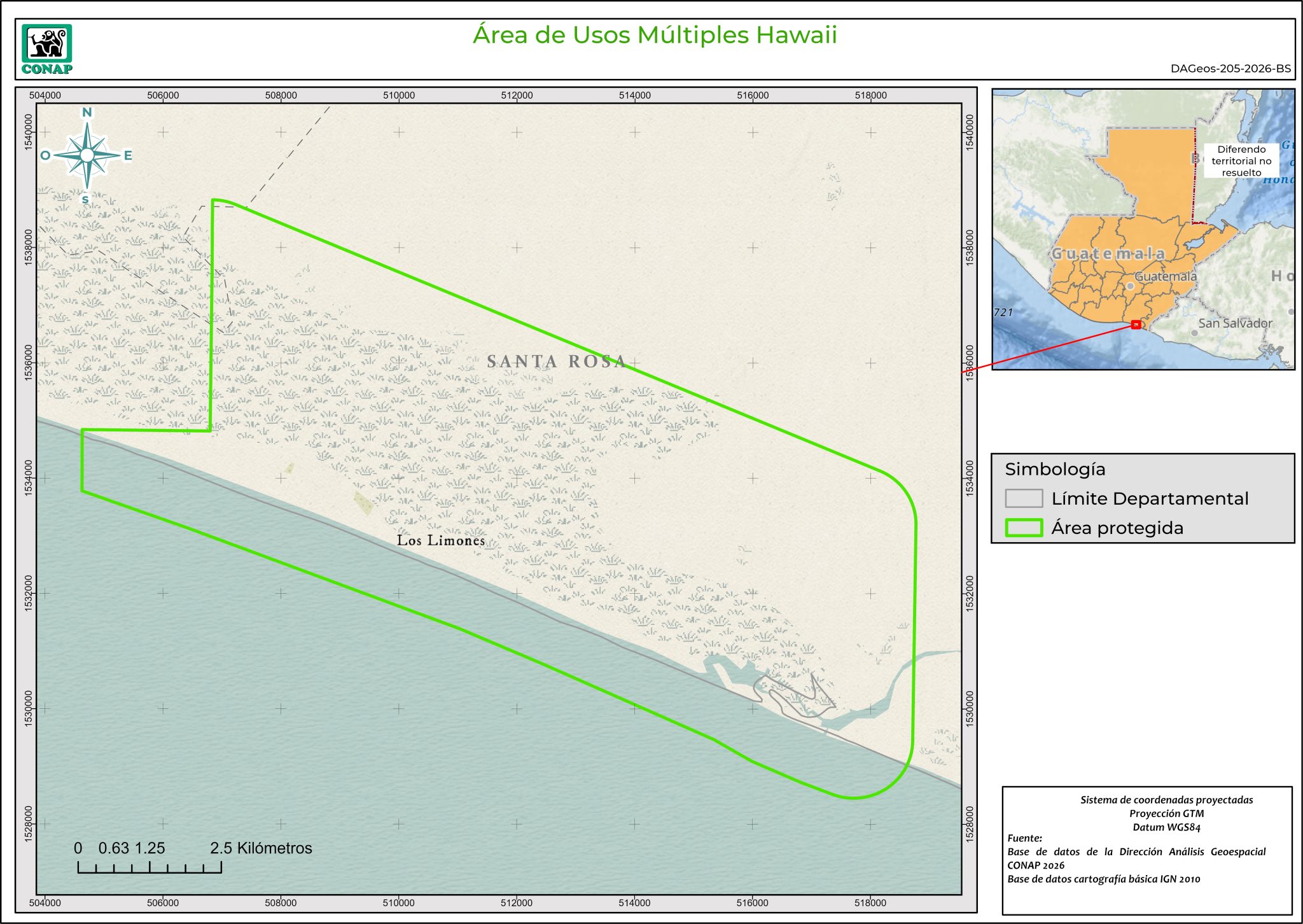Click the Guatemala city dot on inset map
The image size is (1303, 924).
pyautogui.click(x=1130, y=286)
